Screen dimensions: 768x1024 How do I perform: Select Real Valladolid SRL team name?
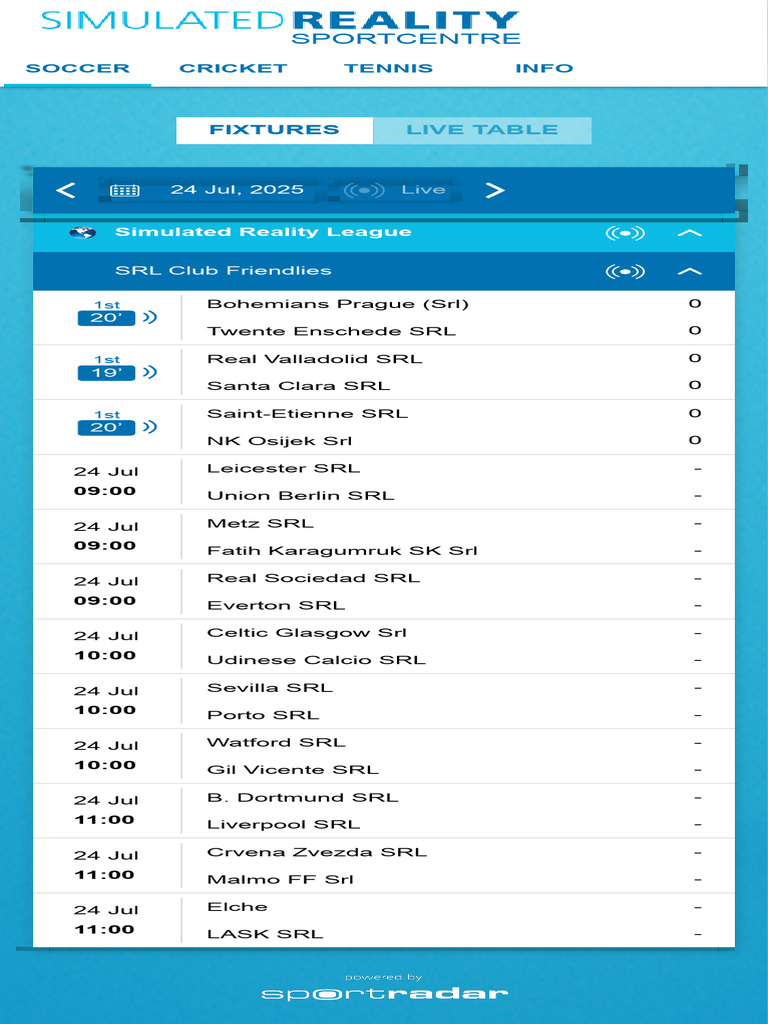(x=315, y=359)
